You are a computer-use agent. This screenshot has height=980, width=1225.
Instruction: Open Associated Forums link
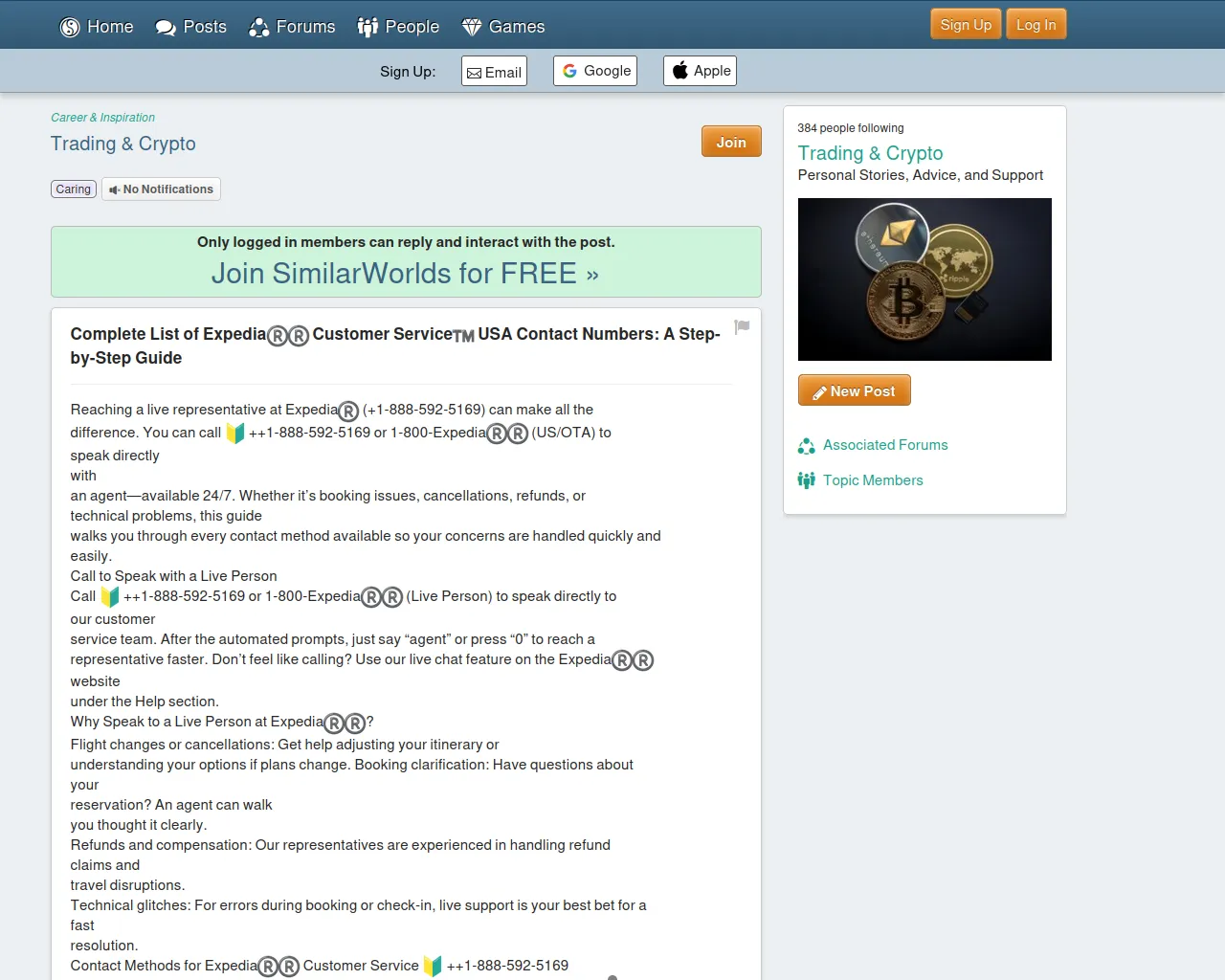pyautogui.click(x=885, y=445)
